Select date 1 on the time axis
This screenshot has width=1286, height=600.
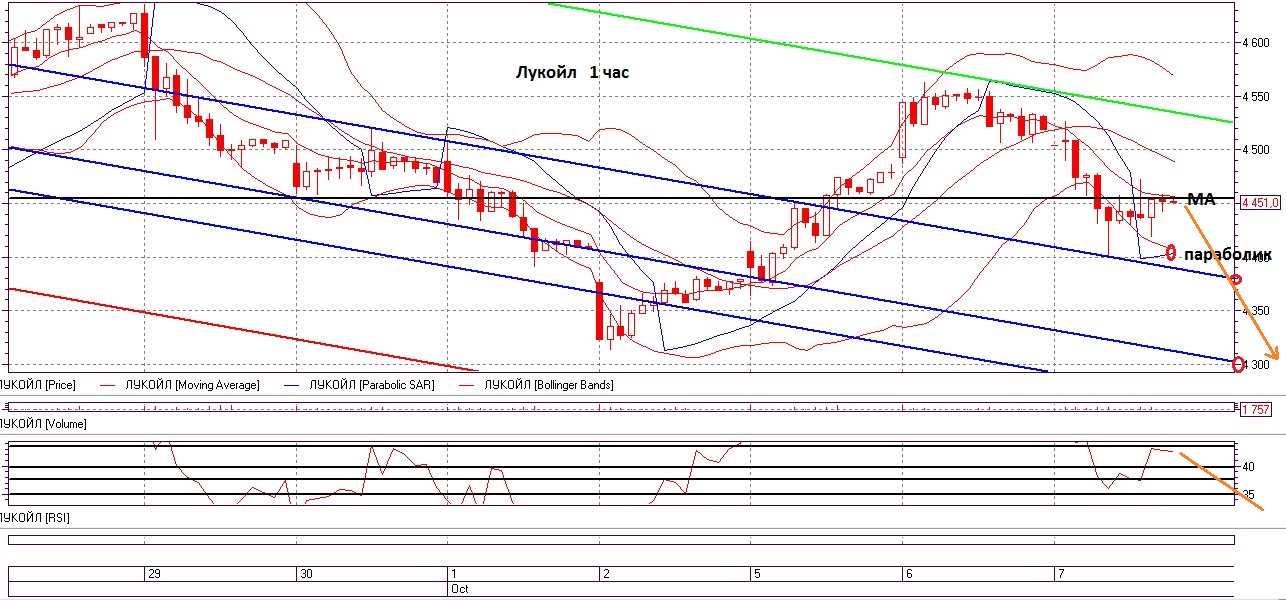pyautogui.click(x=454, y=574)
